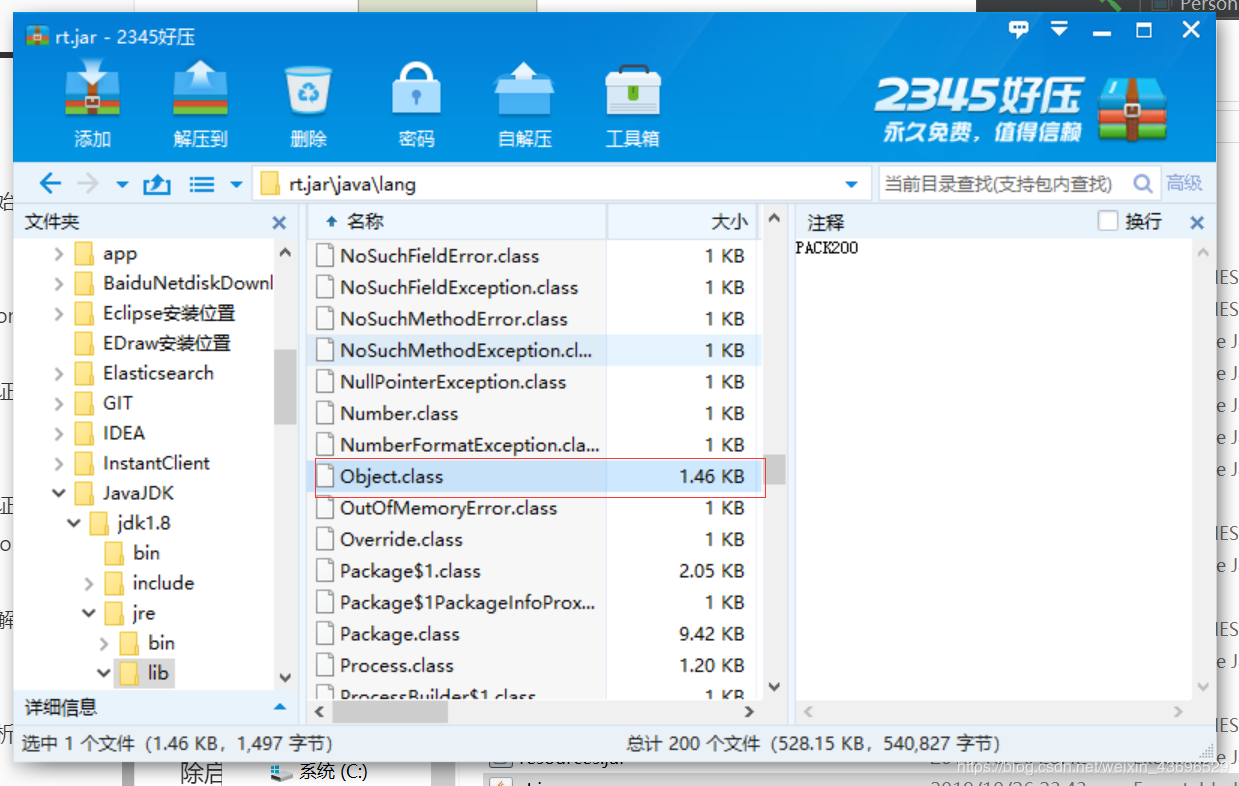The height and width of the screenshot is (786, 1239).
Task: Open the navigation history dropdown arrow
Action: click(123, 185)
